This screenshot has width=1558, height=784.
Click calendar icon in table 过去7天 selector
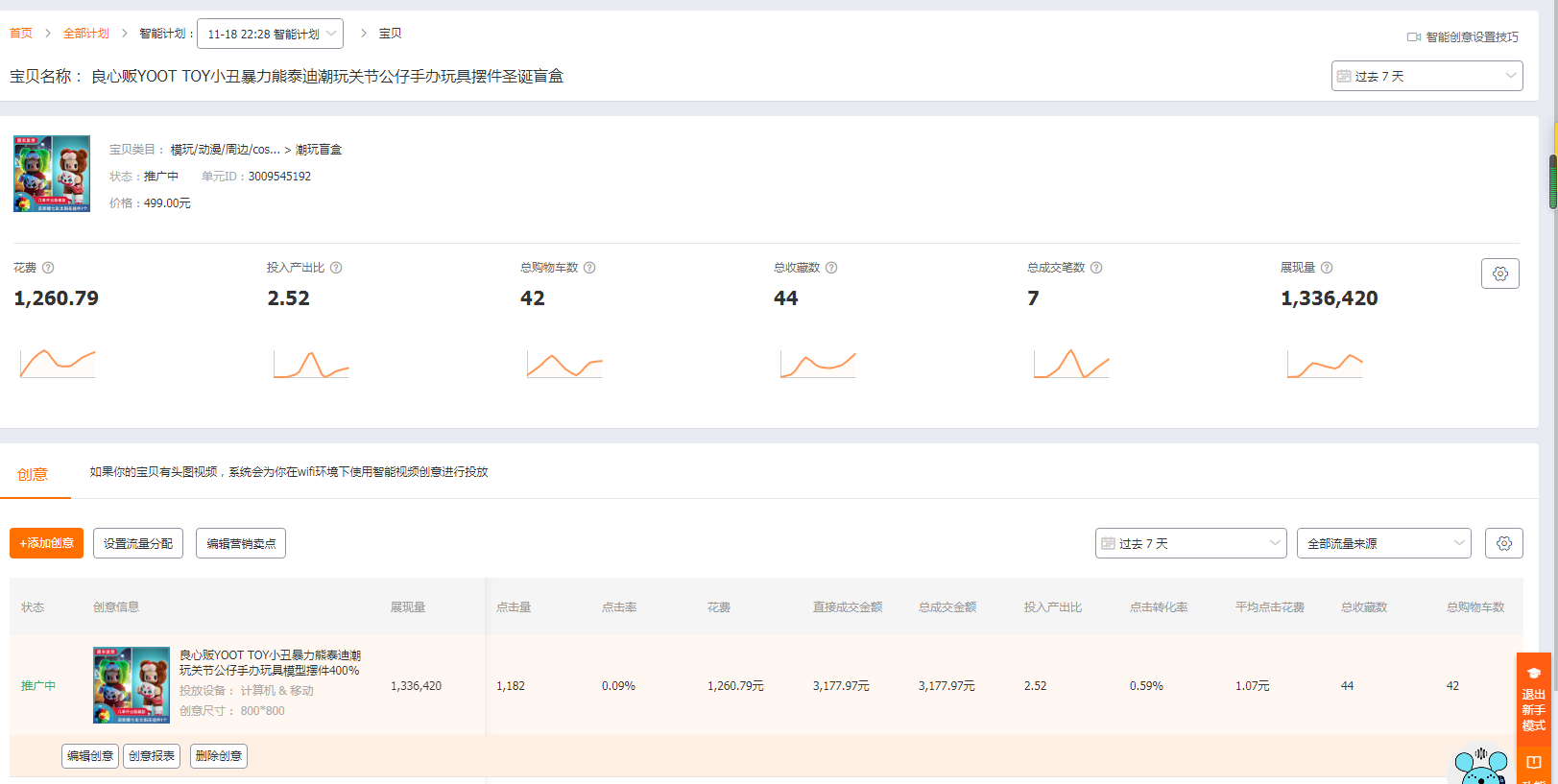coord(1108,543)
